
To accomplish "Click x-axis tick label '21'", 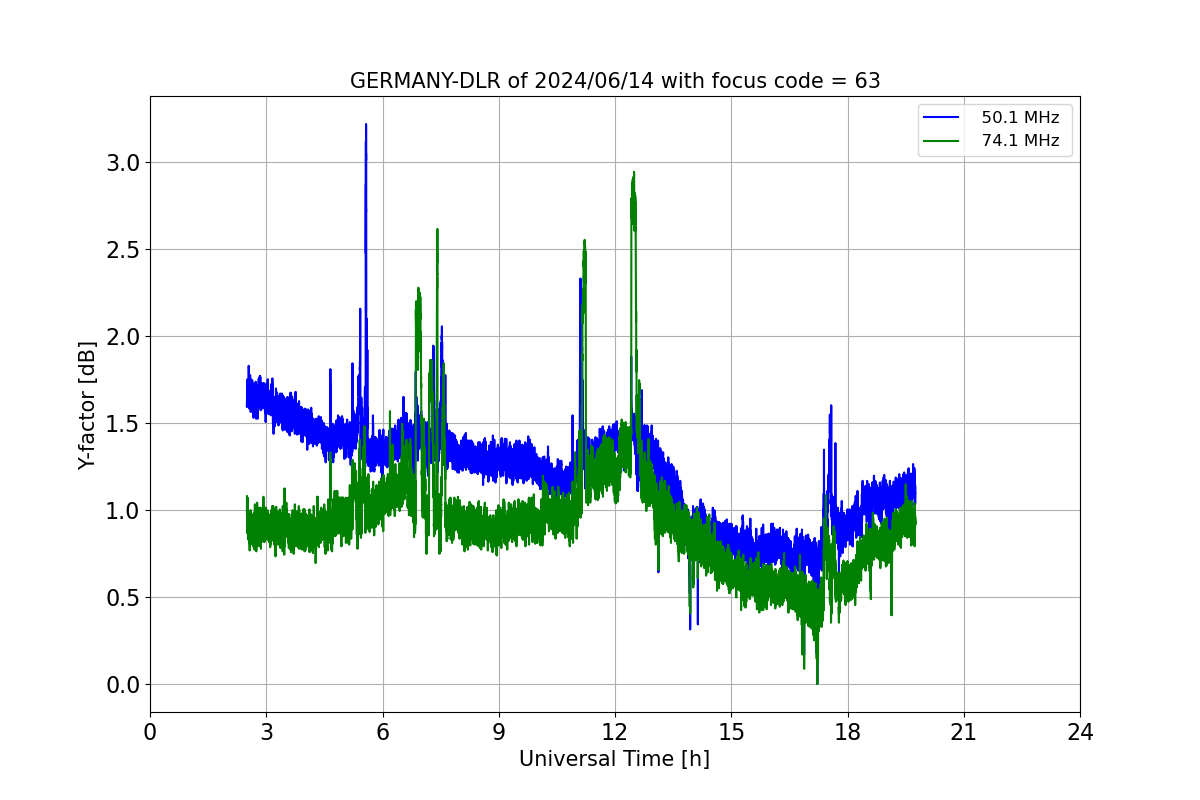I will tap(964, 732).
